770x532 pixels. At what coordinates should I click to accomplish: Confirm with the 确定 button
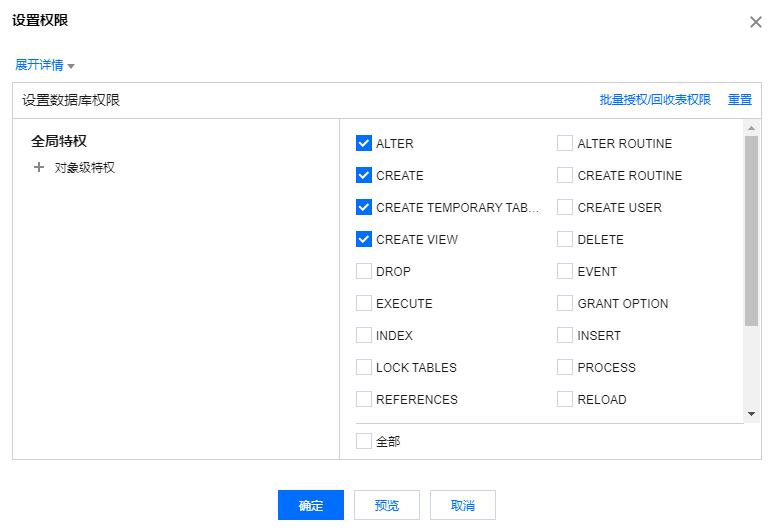coord(311,505)
